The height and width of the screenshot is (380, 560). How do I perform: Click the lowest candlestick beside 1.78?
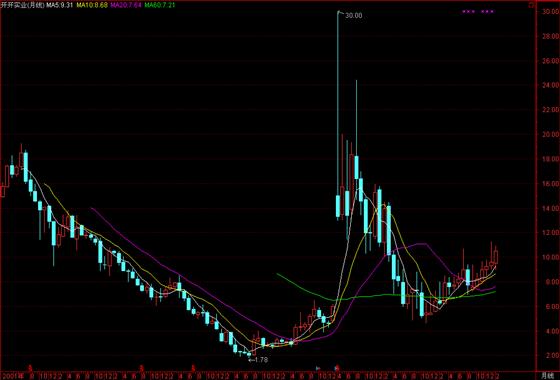[249, 354]
